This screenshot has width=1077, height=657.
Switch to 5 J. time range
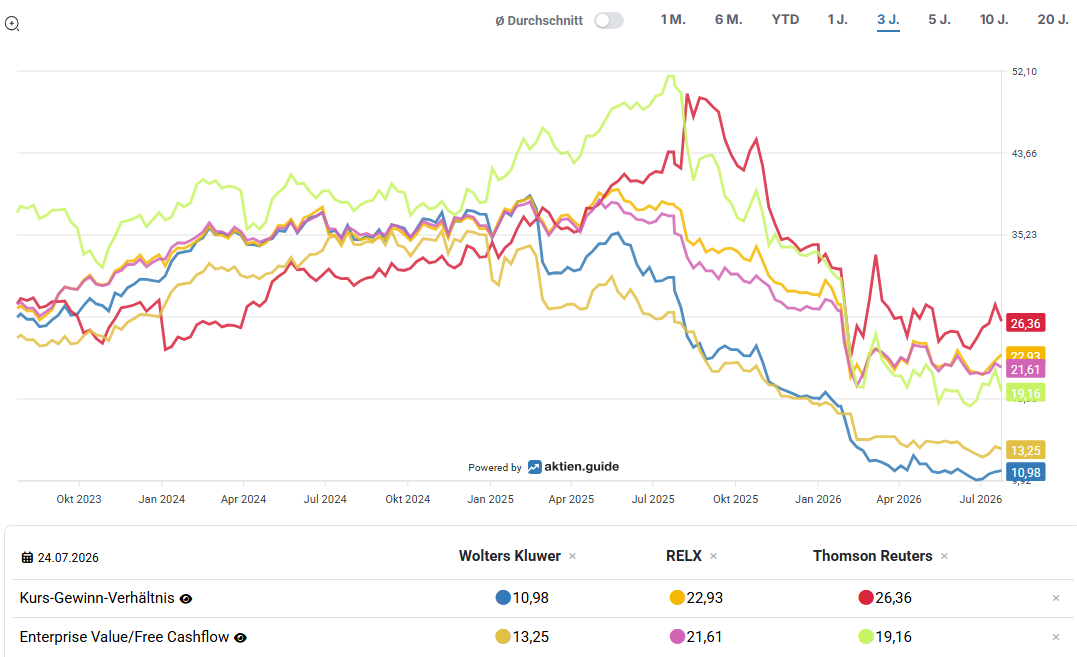coord(939,19)
